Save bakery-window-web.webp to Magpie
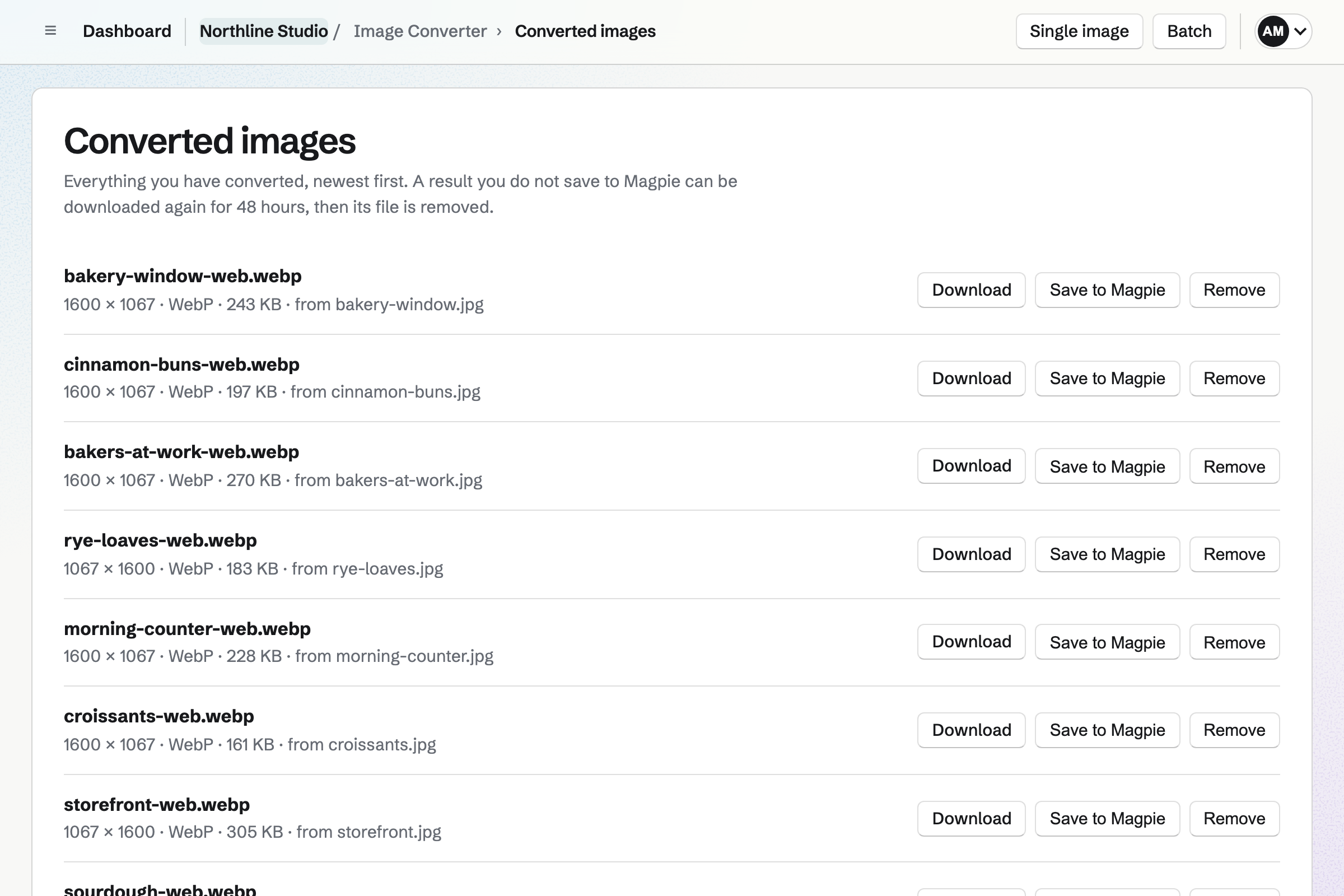 pos(1107,290)
